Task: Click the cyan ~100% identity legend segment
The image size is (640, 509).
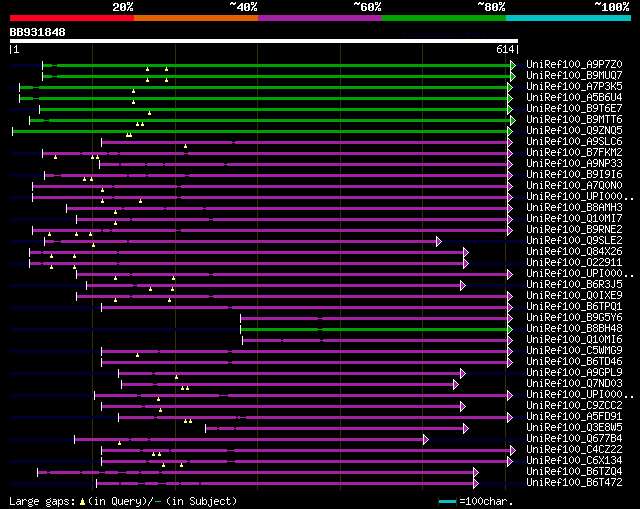Action: [569, 18]
